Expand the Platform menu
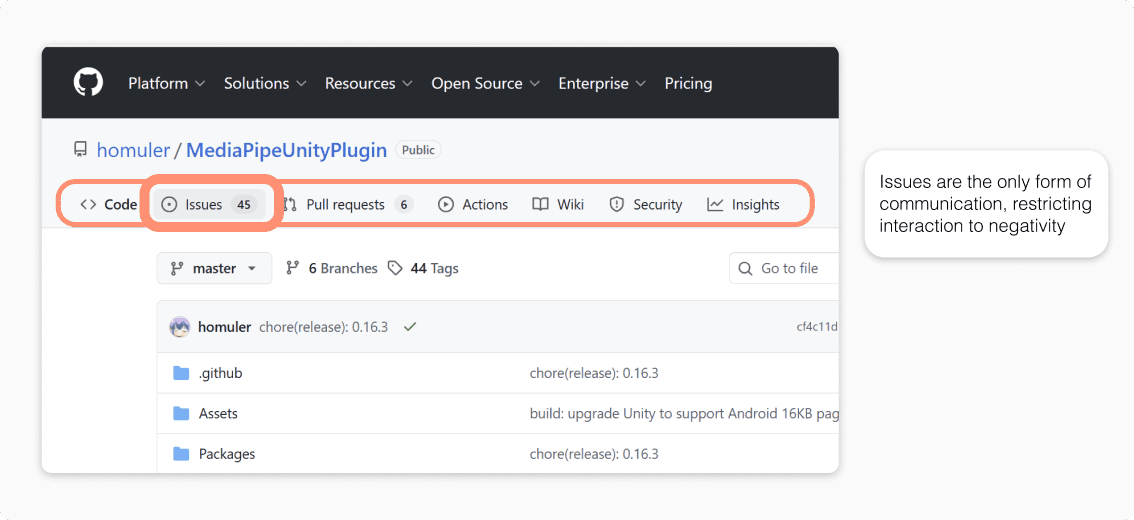 pyautogui.click(x=167, y=84)
